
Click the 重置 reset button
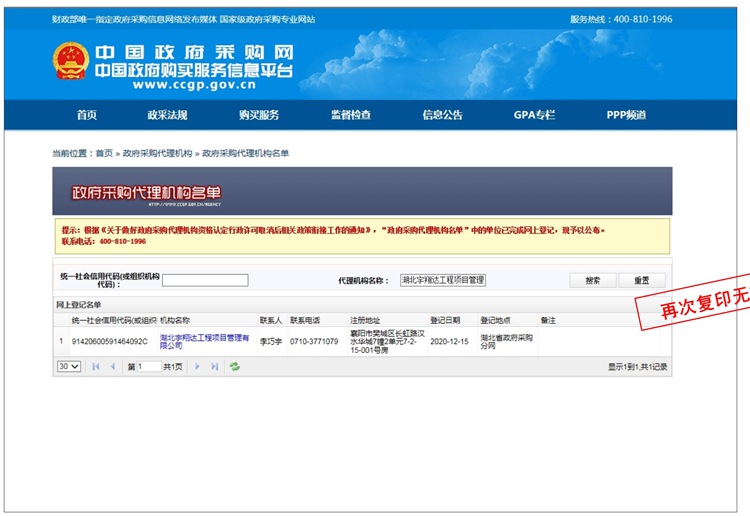642,280
